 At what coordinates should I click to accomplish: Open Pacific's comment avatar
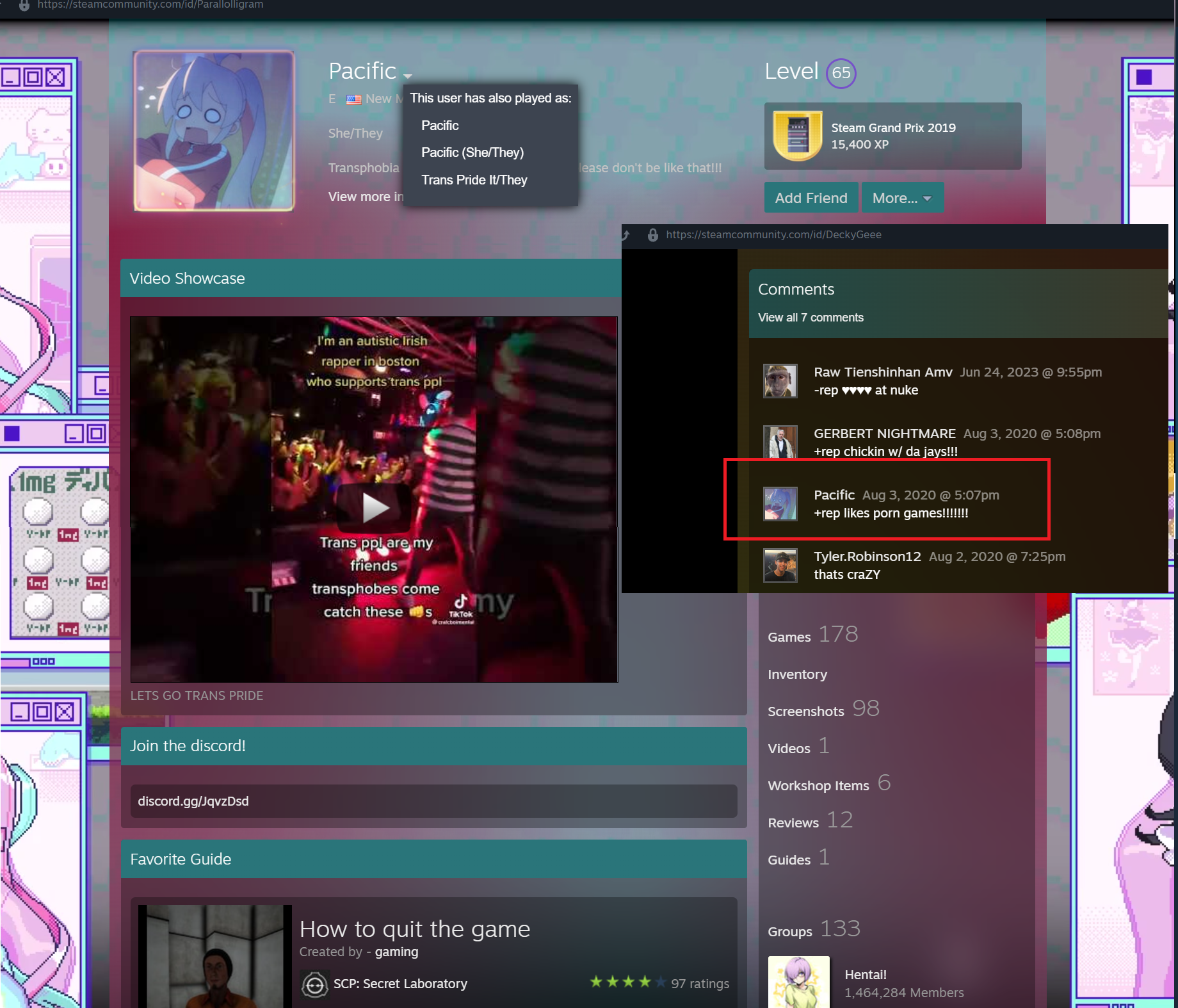[x=780, y=503]
